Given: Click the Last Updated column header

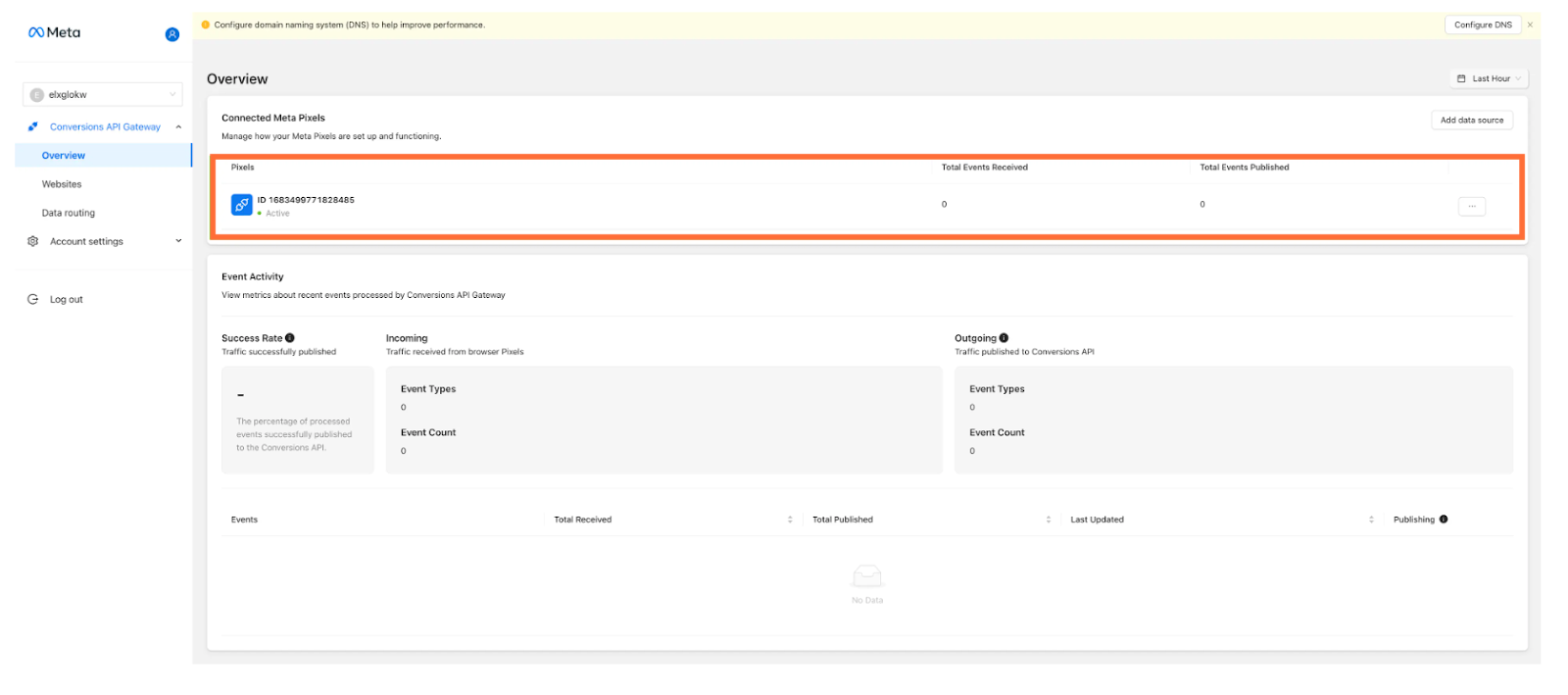Looking at the screenshot, I should click(x=1097, y=520).
